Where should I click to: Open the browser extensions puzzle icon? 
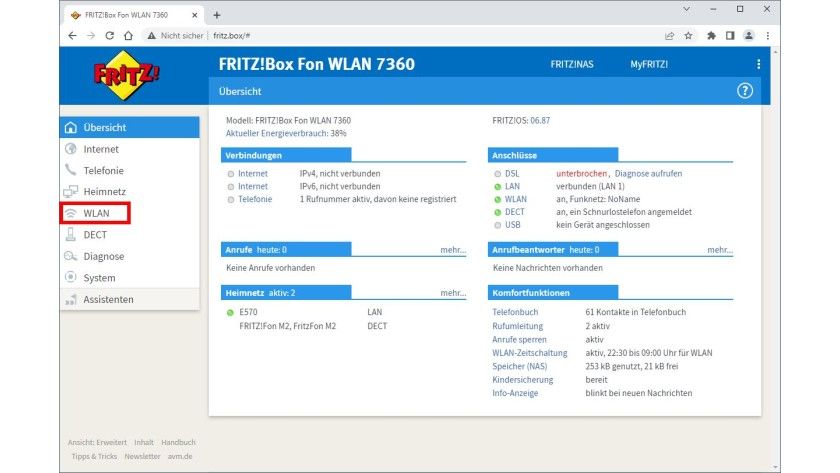[x=711, y=36]
